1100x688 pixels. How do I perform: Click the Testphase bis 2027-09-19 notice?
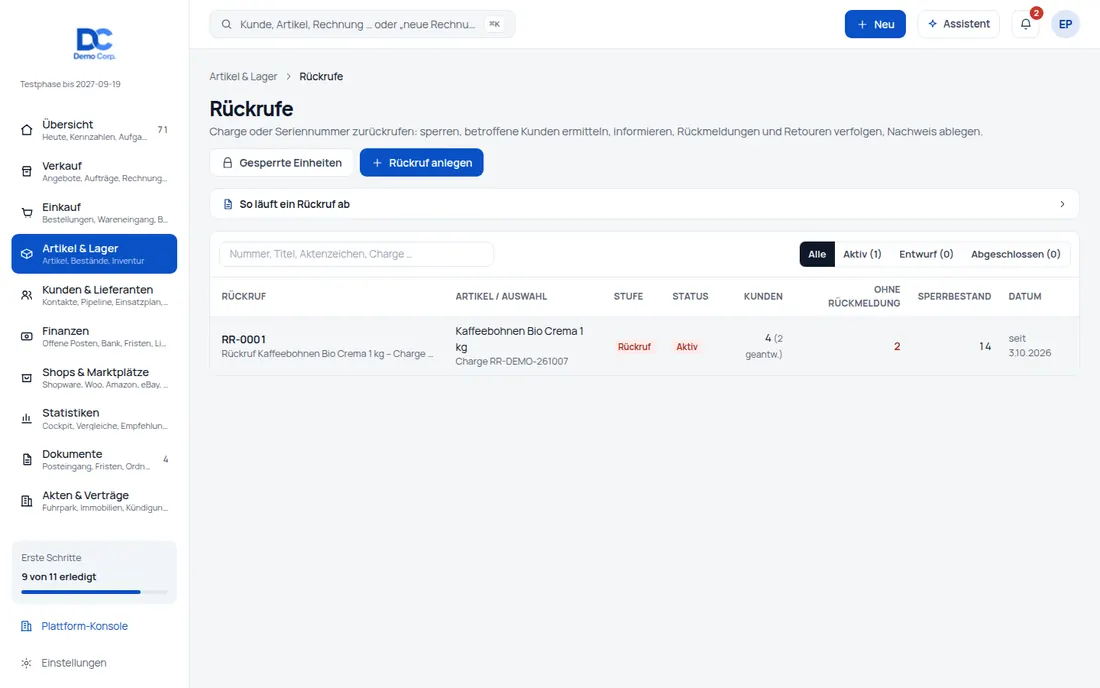tap(70, 84)
